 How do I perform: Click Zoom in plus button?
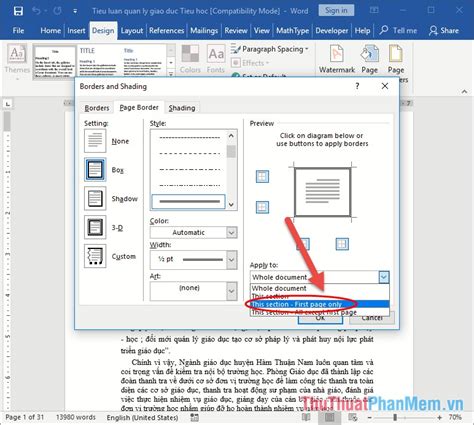click(439, 417)
